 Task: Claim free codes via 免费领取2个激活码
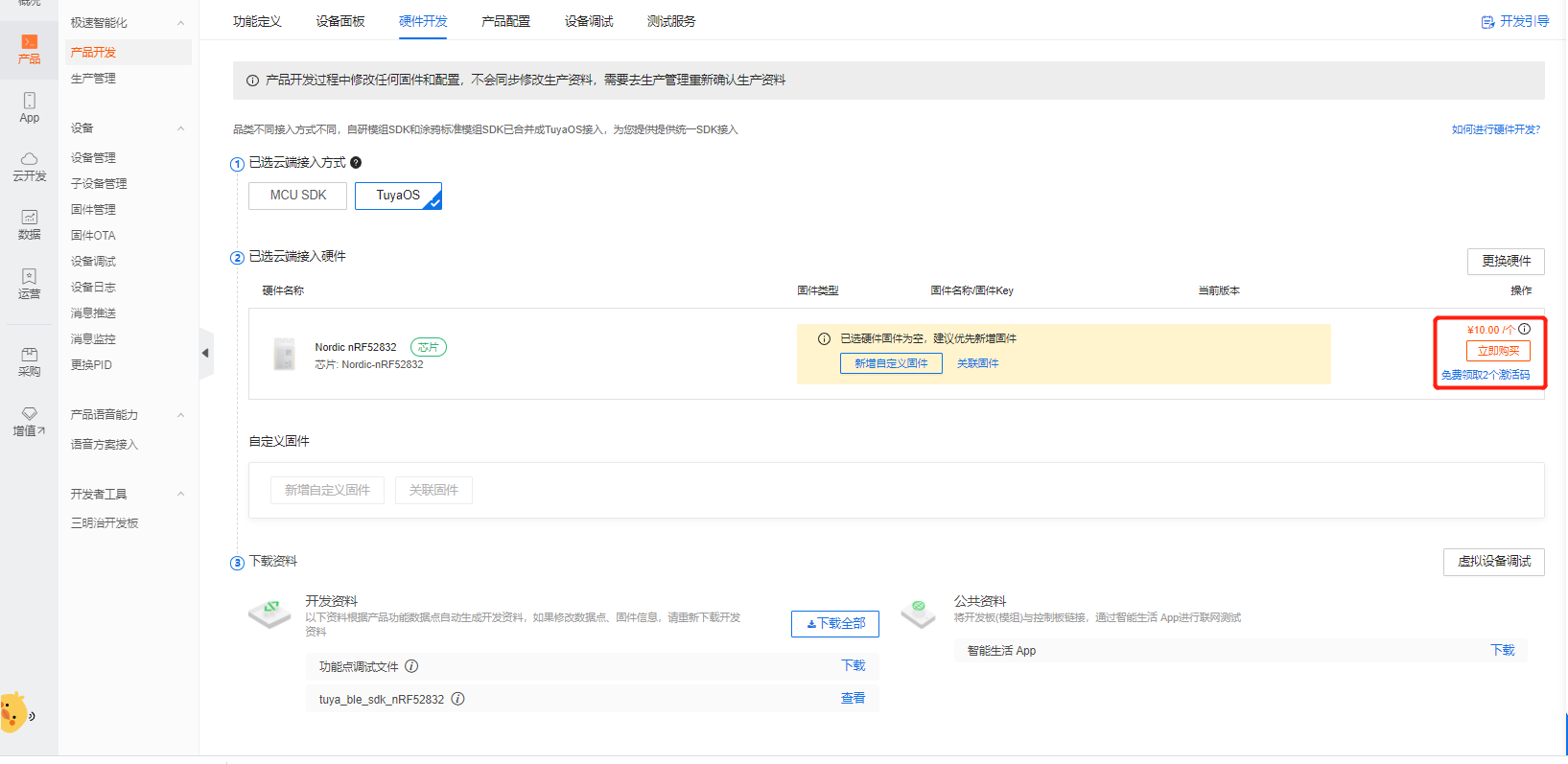1486,375
